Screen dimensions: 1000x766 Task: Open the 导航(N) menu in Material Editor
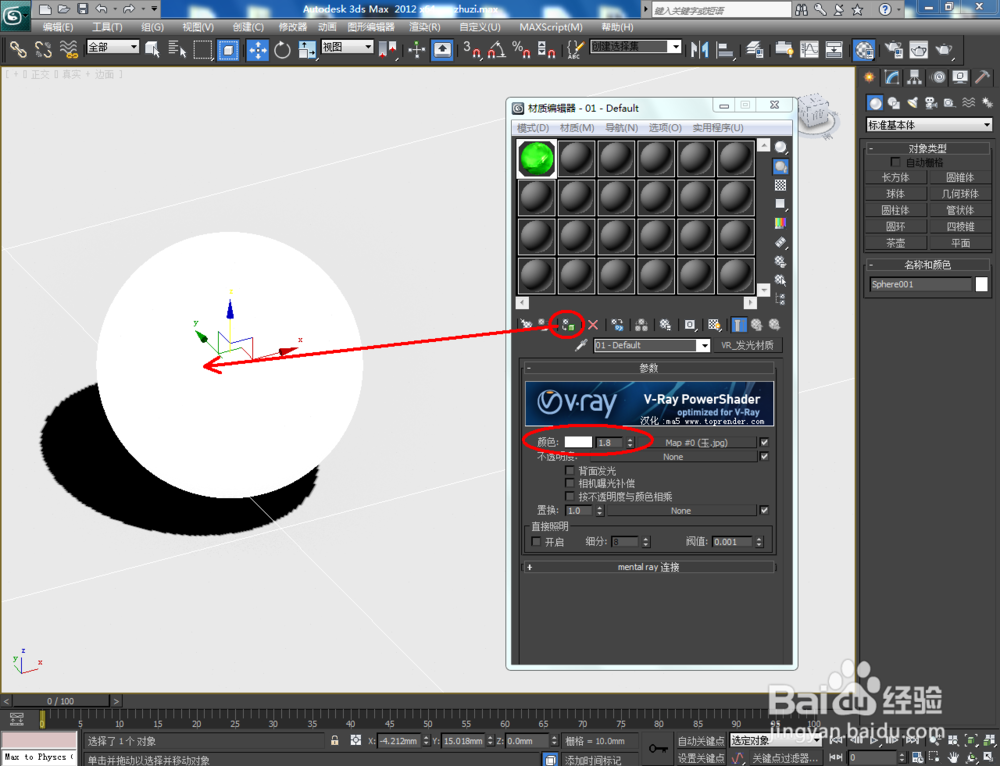click(x=621, y=128)
